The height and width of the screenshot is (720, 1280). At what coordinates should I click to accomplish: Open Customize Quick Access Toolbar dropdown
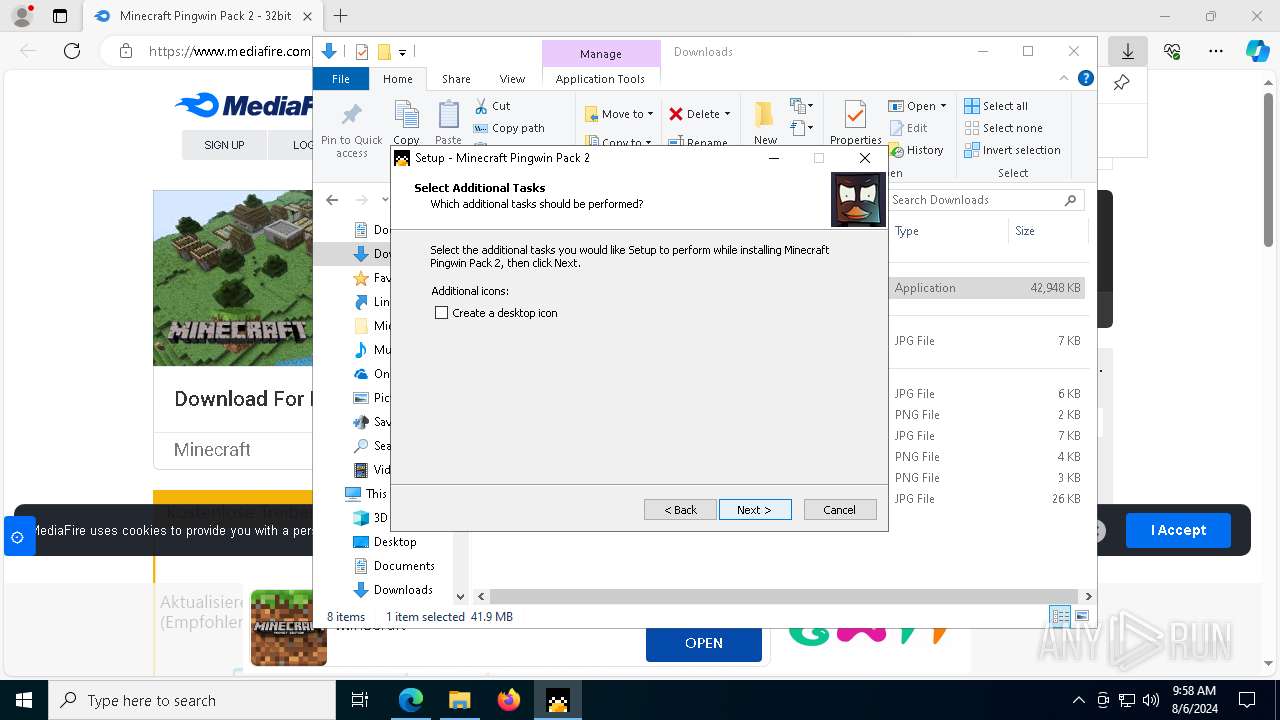pyautogui.click(x=402, y=52)
